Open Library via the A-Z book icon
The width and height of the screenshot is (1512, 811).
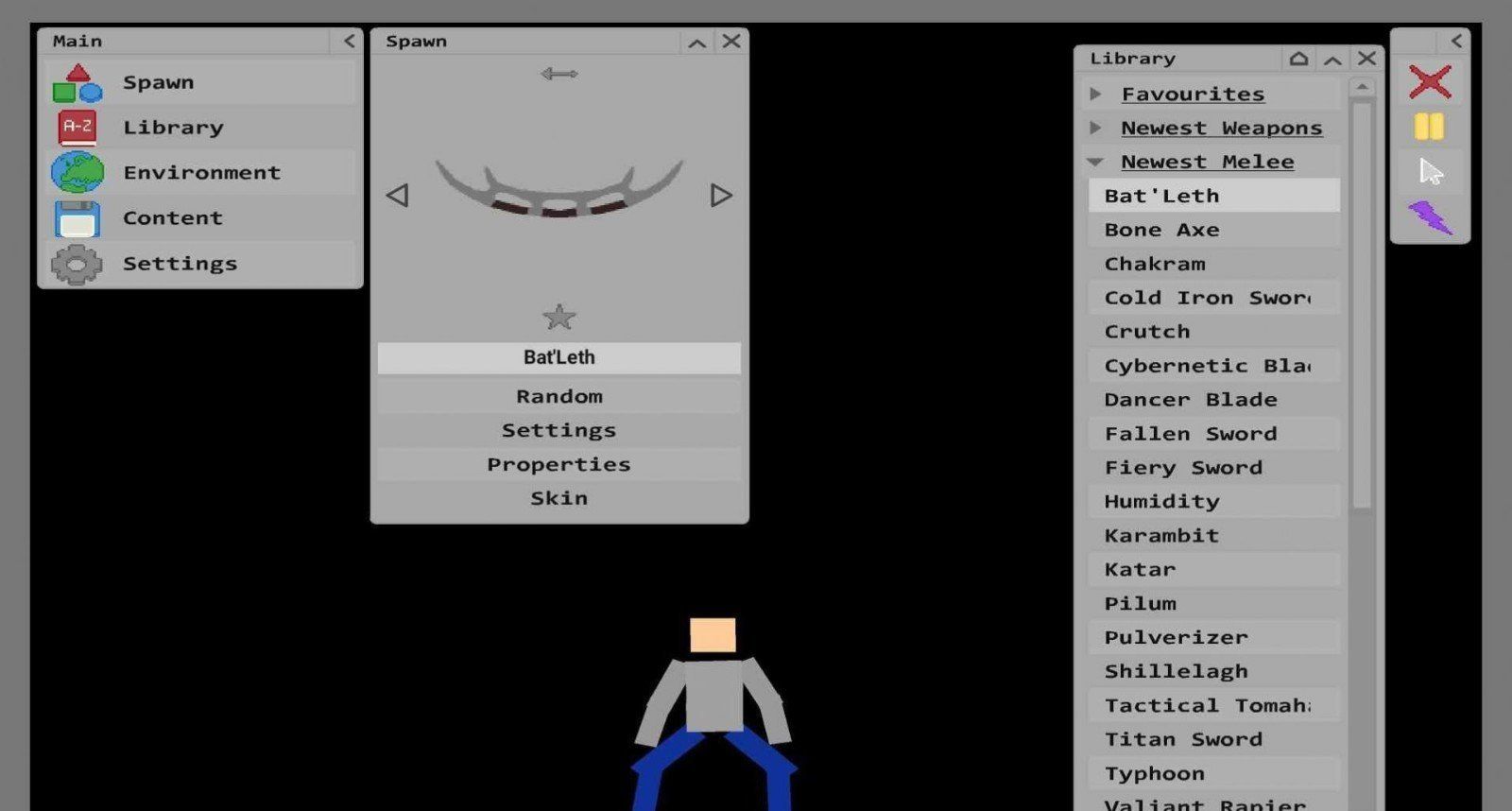point(77,128)
